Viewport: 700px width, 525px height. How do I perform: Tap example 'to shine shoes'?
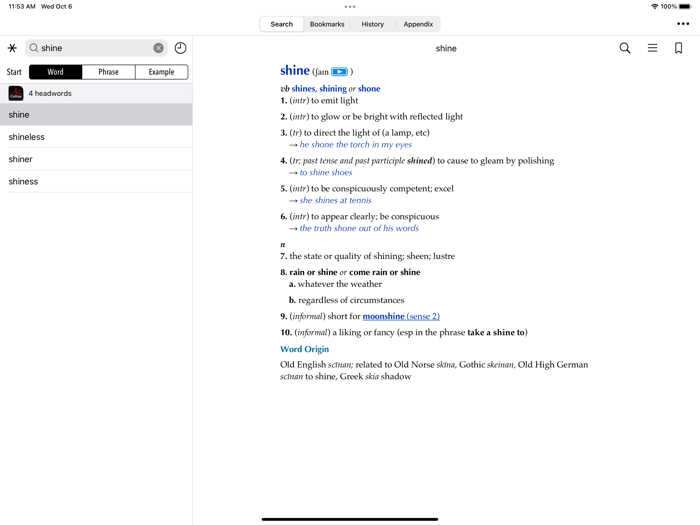pos(326,172)
